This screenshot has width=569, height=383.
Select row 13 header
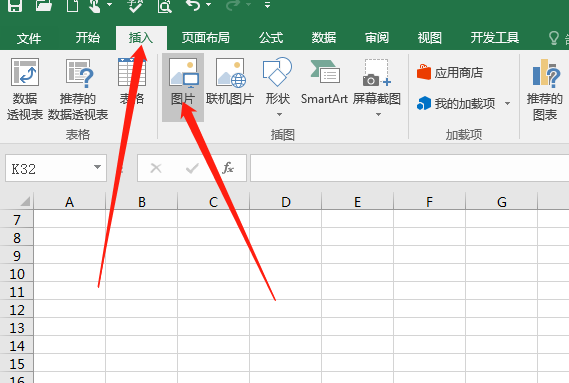point(17,328)
